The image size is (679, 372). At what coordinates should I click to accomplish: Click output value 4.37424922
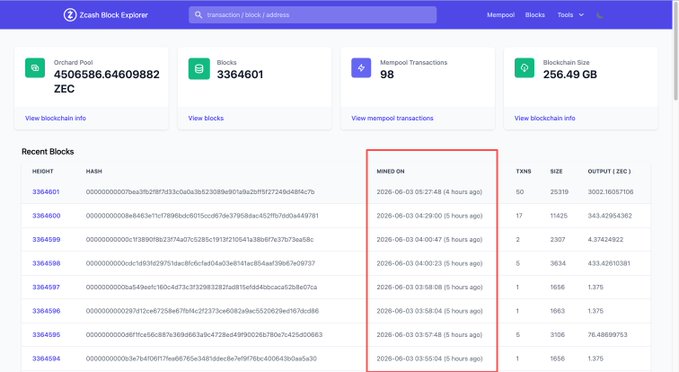coord(605,239)
